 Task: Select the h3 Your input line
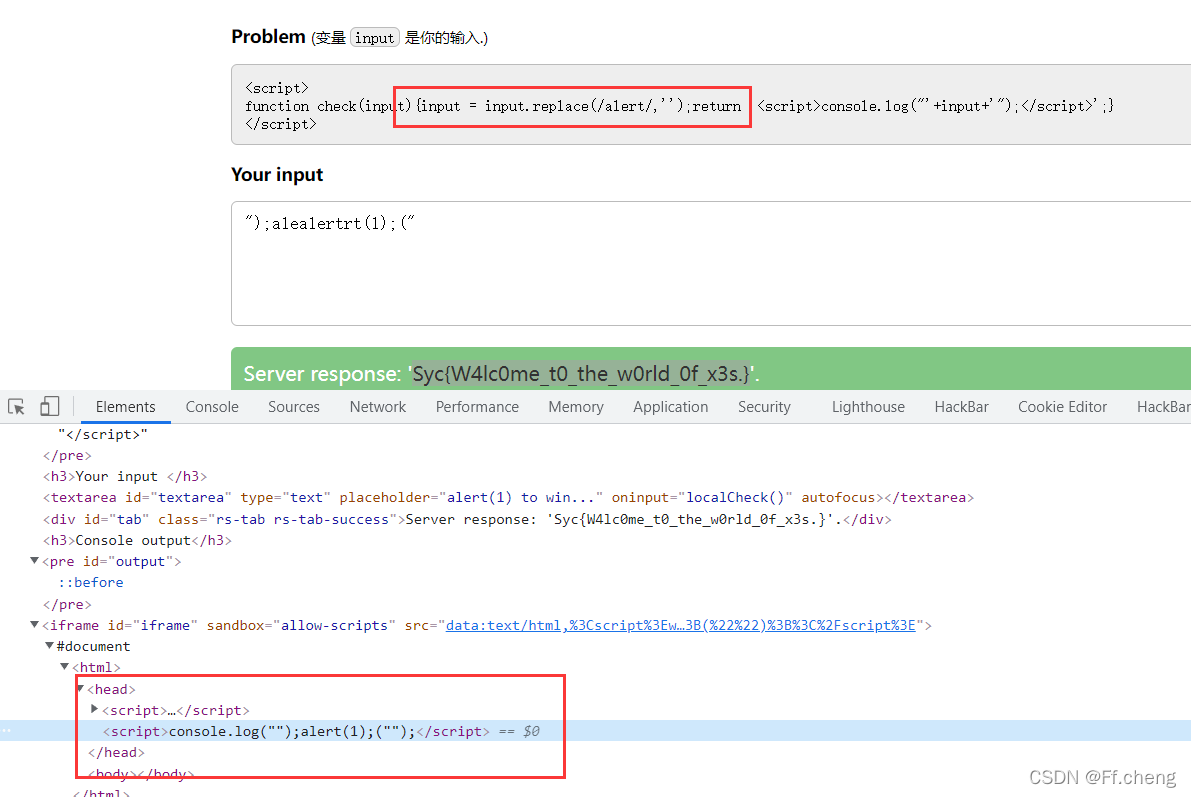125,476
